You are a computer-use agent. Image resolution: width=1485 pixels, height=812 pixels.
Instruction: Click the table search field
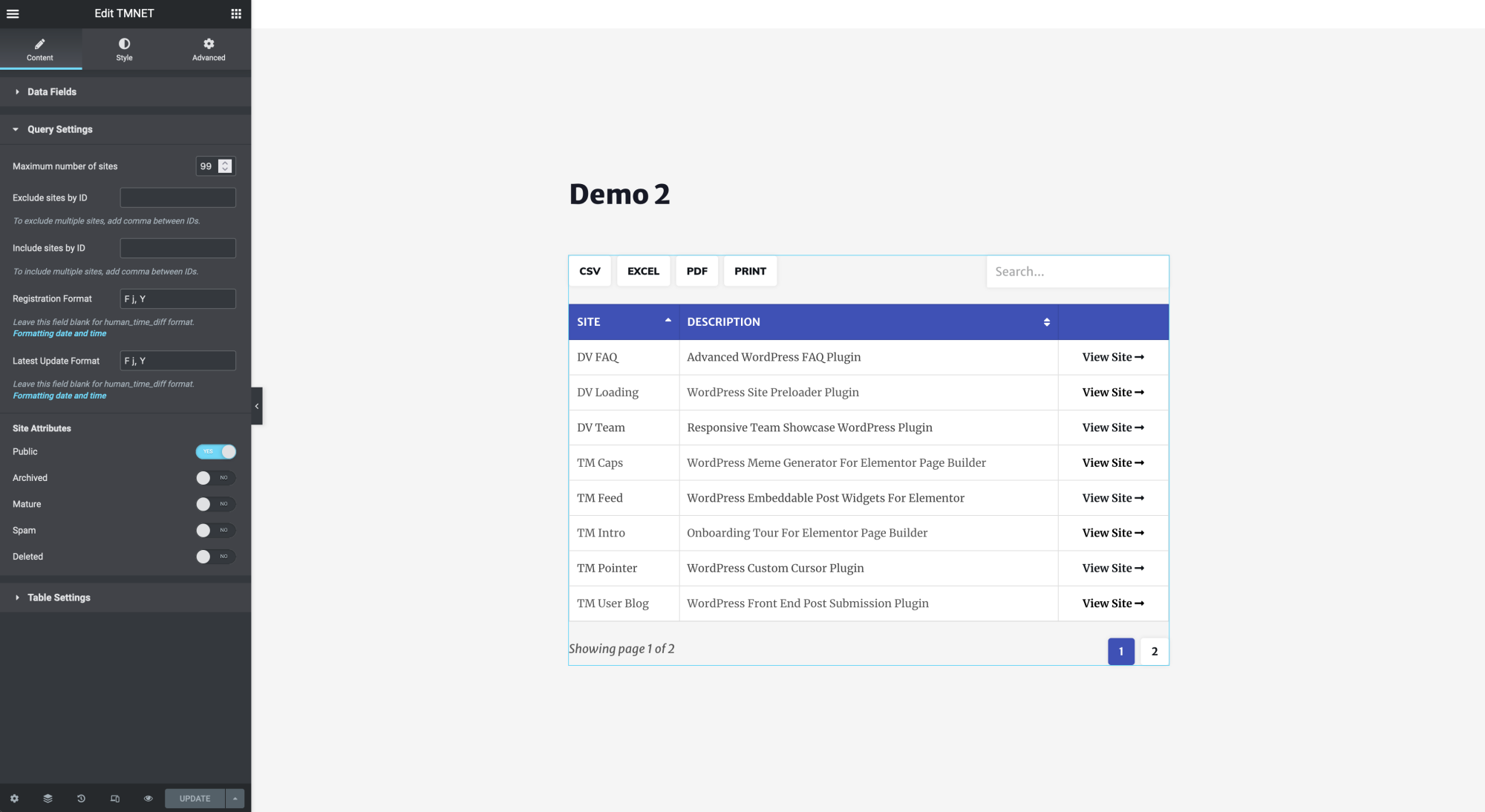pos(1077,271)
